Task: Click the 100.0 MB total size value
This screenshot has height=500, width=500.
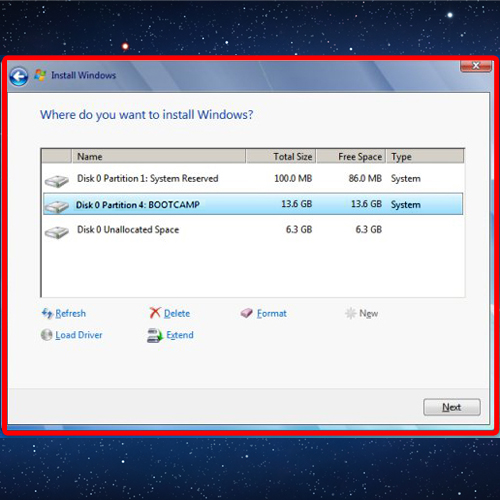Action: click(x=293, y=178)
